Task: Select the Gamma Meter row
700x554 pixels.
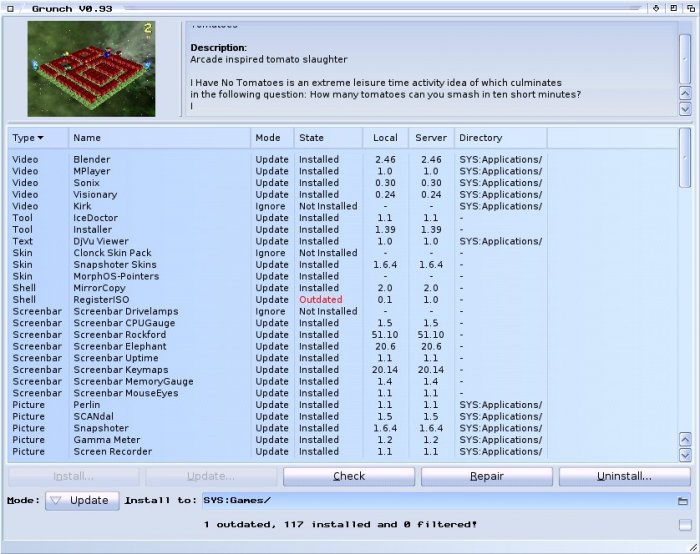Action: [x=343, y=440]
